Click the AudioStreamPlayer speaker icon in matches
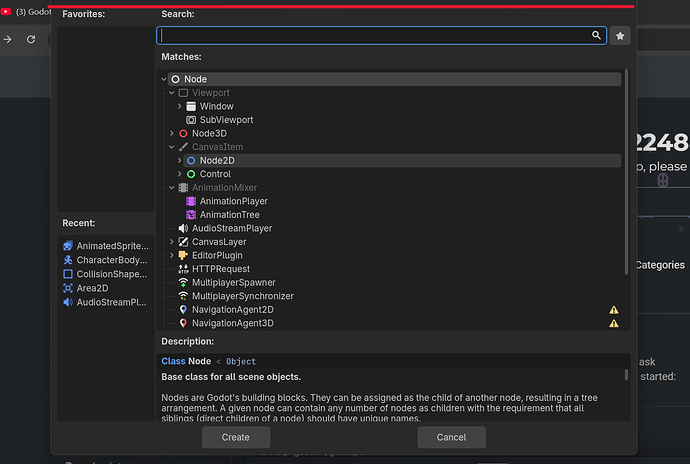Screen dimensions: 690x464 [184, 228]
